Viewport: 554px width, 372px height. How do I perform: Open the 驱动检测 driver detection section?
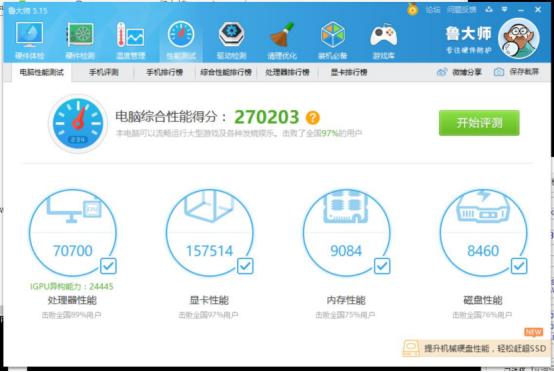[231, 40]
